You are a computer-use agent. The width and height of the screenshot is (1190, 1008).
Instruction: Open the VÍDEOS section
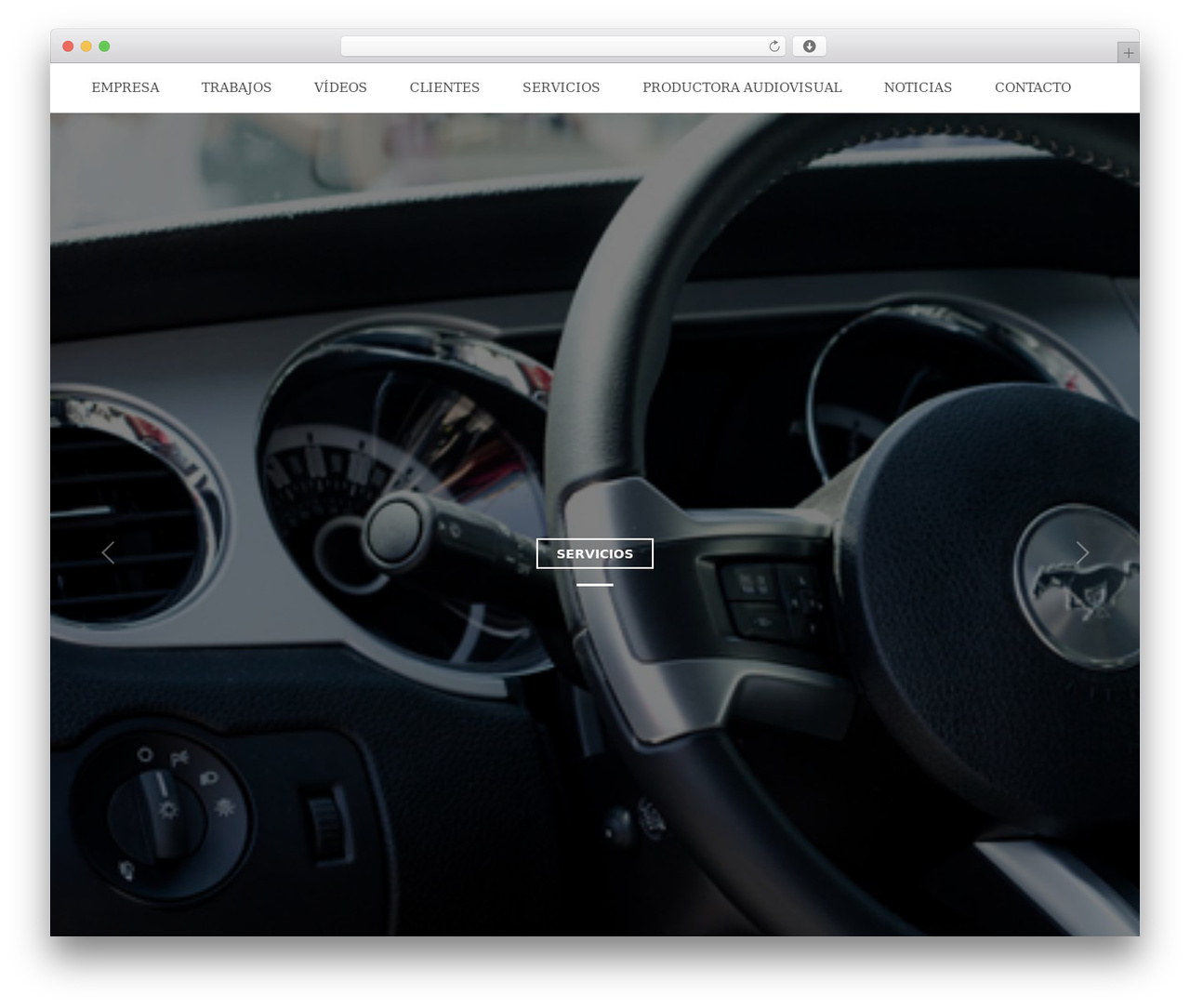click(340, 87)
